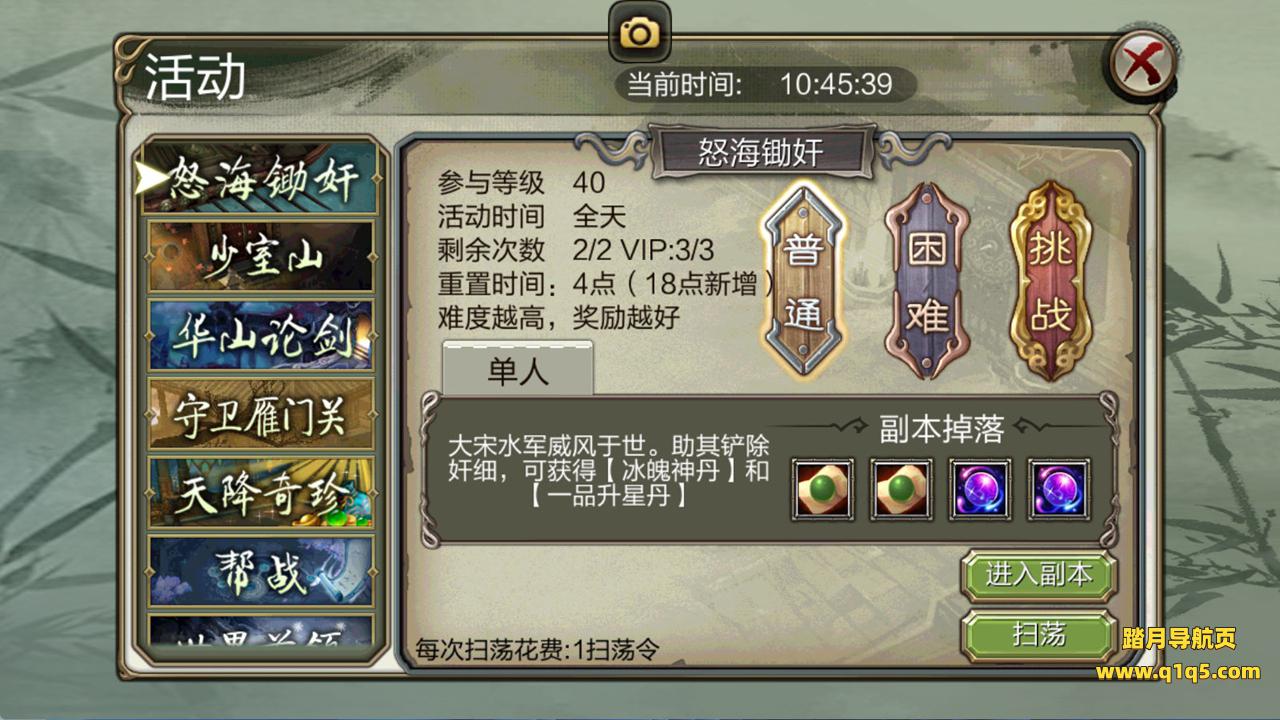Screen dimensions: 1280x720
Task: Select 普通 difficulty plaque
Action: pos(804,280)
